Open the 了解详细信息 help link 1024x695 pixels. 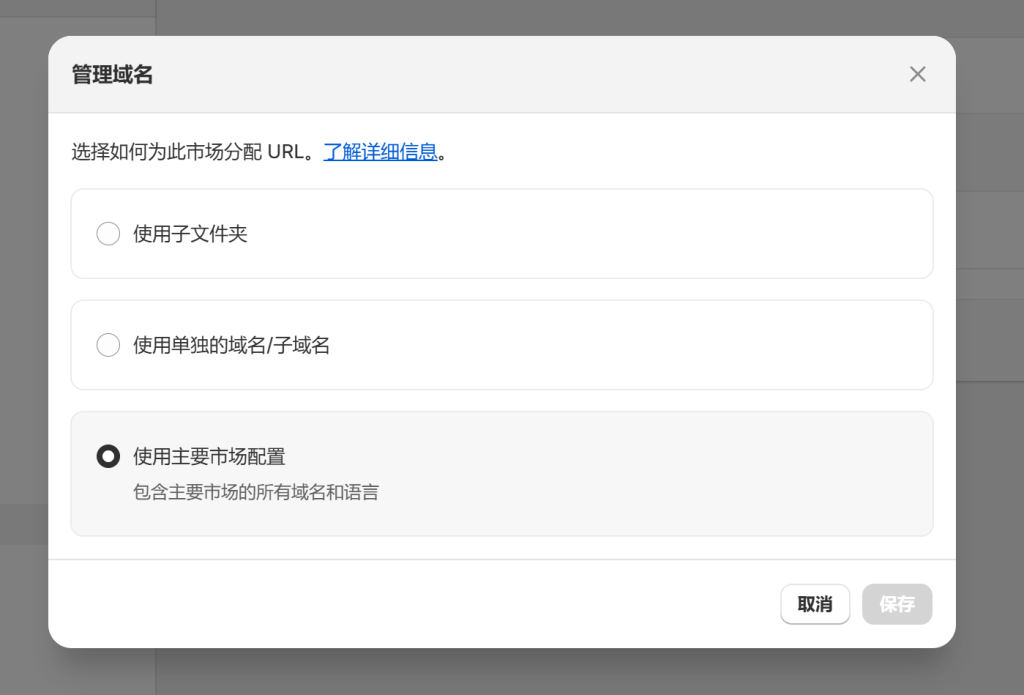tap(380, 151)
